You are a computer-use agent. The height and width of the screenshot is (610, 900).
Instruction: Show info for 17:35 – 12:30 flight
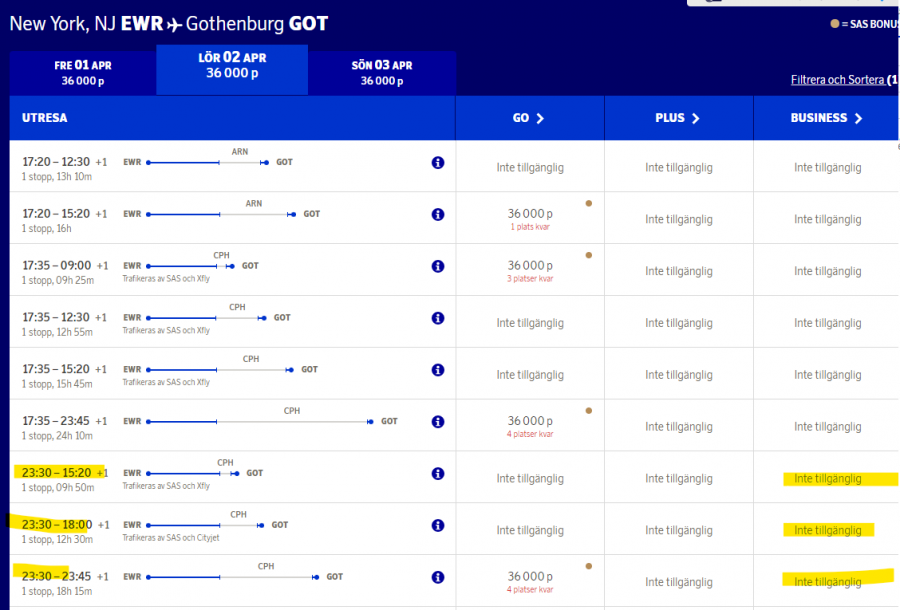point(438,318)
